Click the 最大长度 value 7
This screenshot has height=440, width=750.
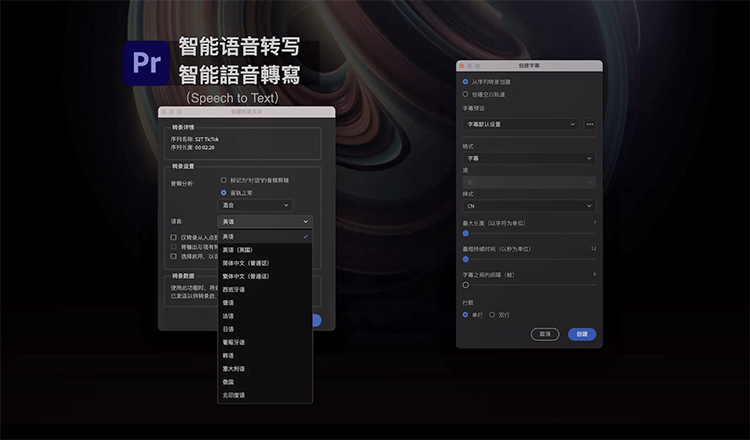595,223
